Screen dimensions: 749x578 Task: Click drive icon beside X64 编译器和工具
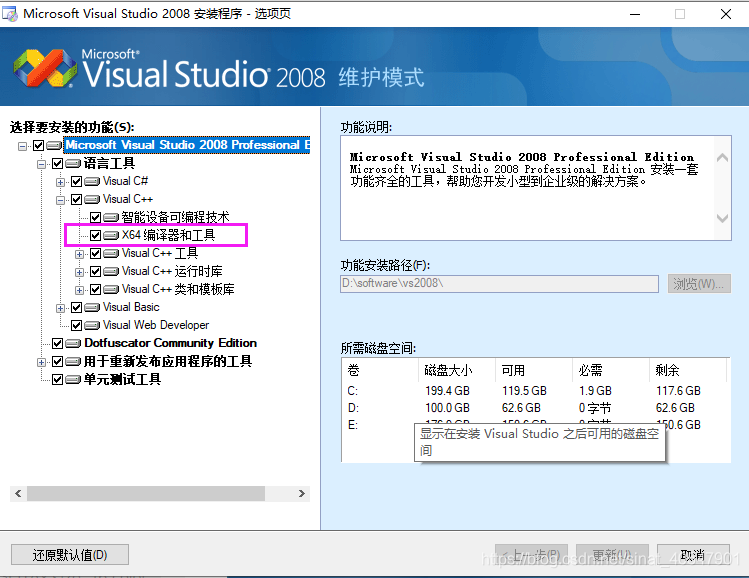(111, 235)
